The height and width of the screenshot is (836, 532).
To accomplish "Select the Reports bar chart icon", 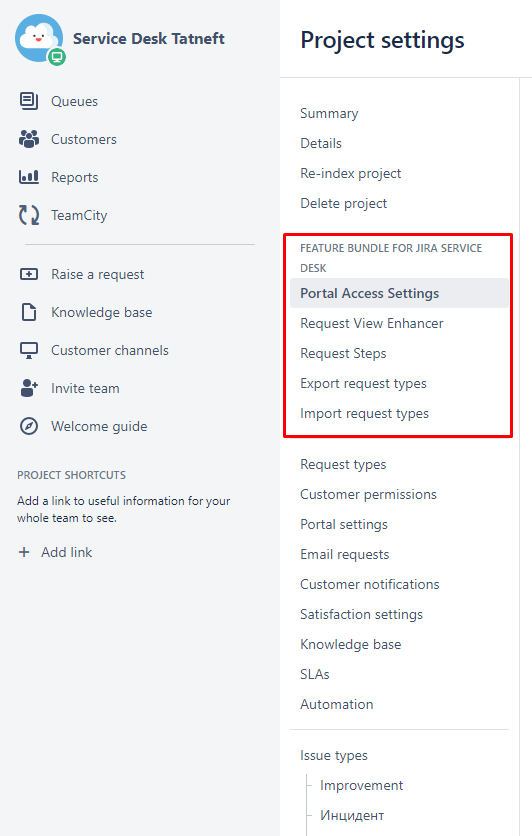I will [29, 177].
